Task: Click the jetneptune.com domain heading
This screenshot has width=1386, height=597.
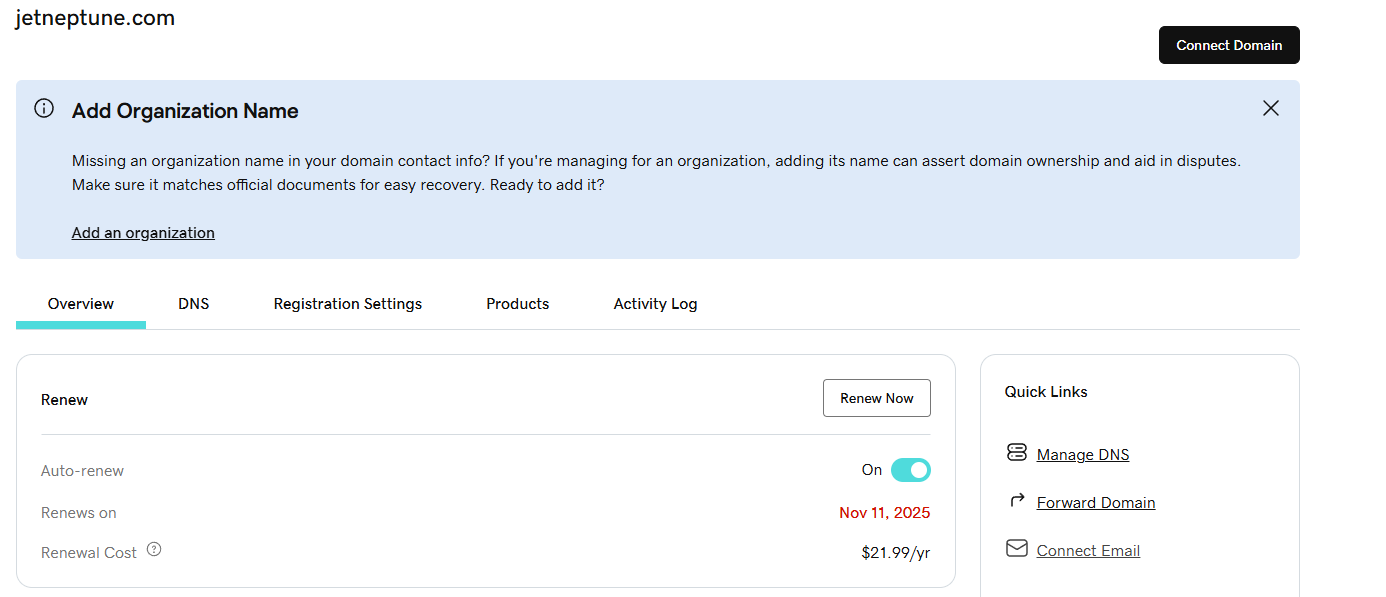Action: coord(95,18)
